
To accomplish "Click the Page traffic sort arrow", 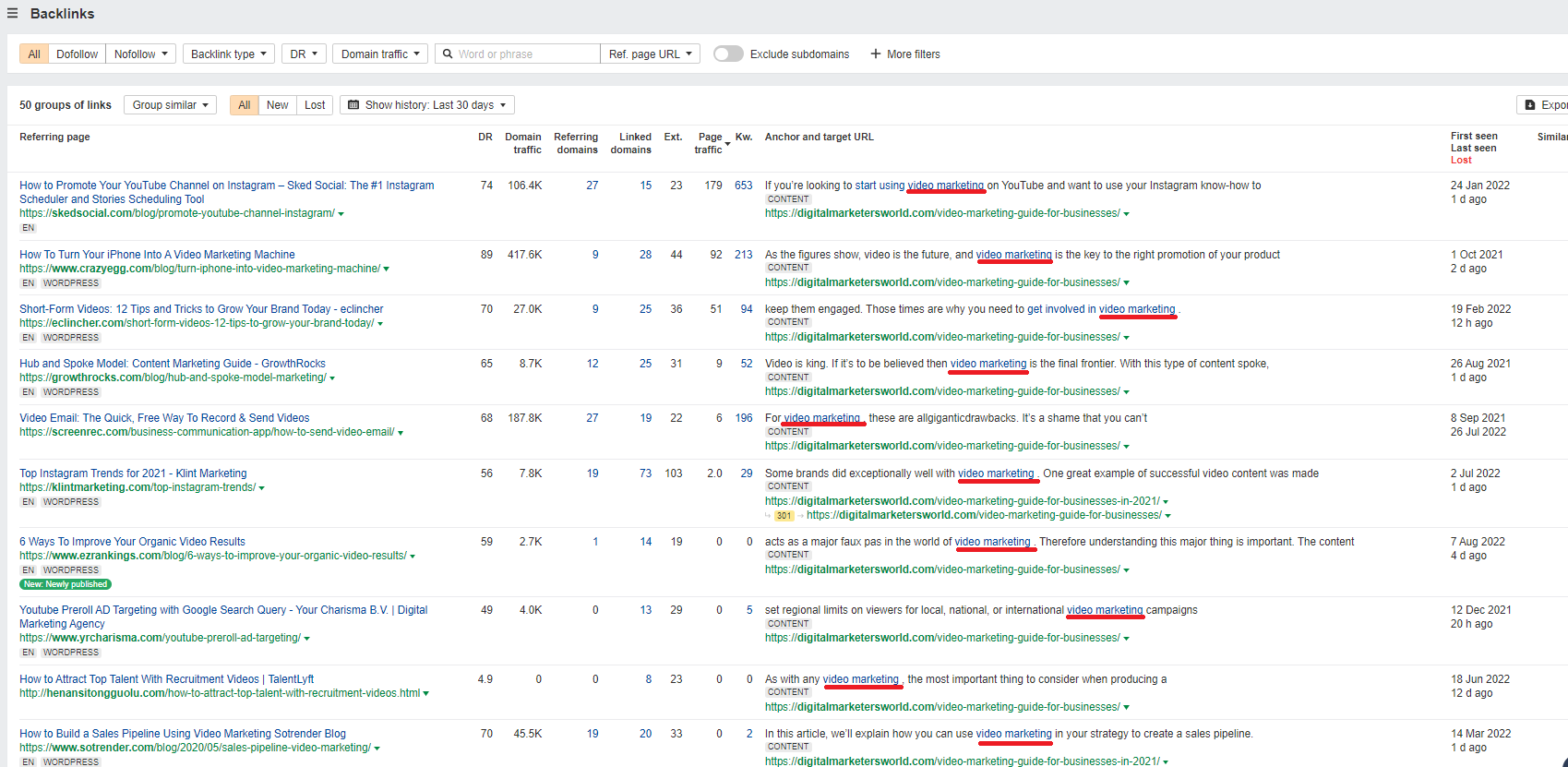I will [727, 144].
